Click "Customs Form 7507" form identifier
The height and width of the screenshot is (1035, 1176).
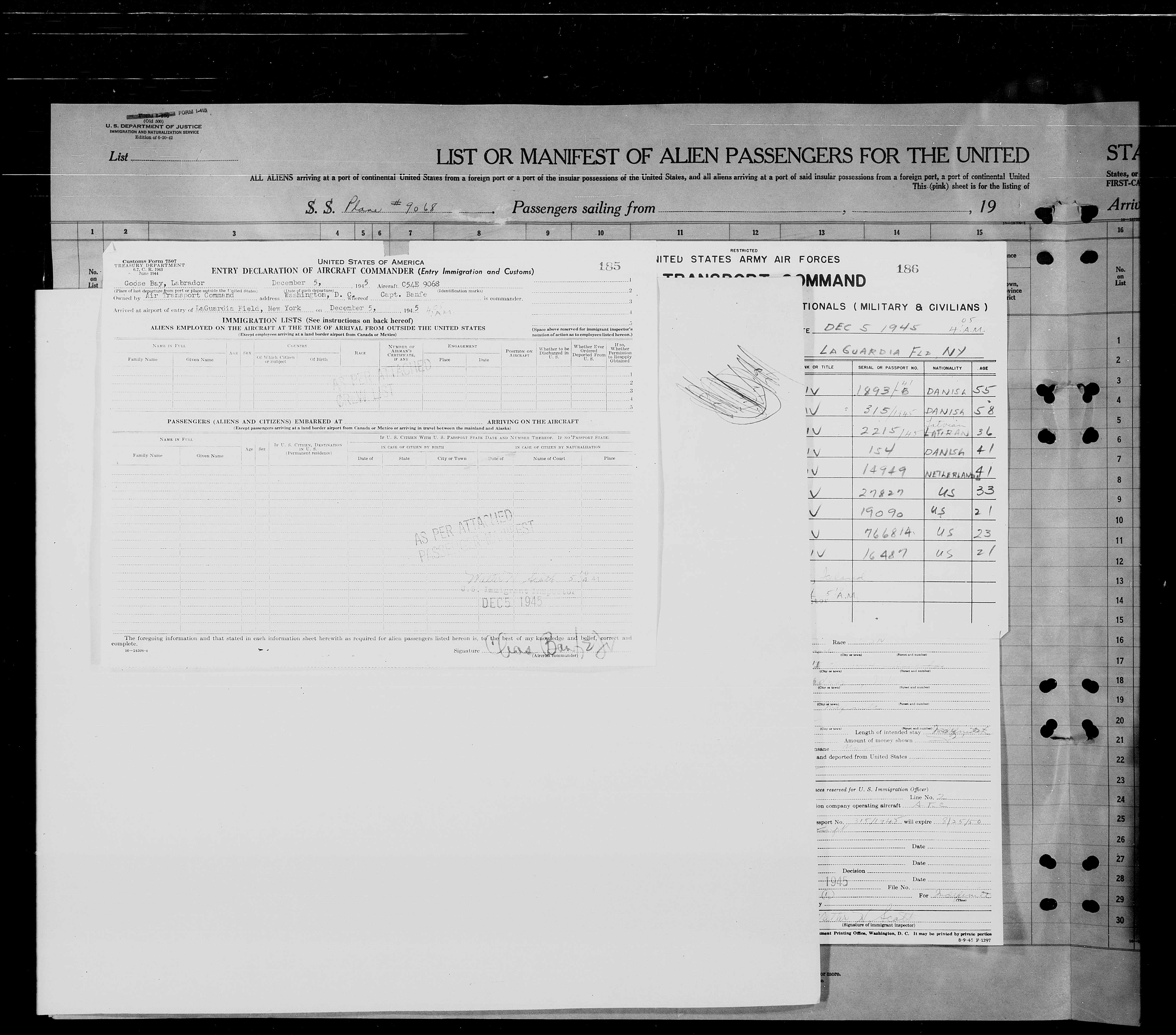pos(150,261)
